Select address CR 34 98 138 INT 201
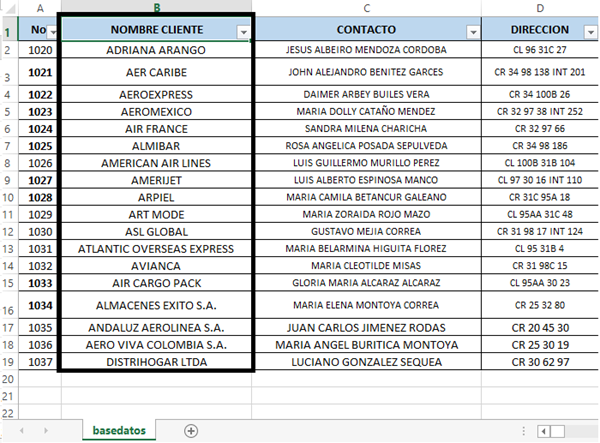600x443 pixels. click(540, 72)
